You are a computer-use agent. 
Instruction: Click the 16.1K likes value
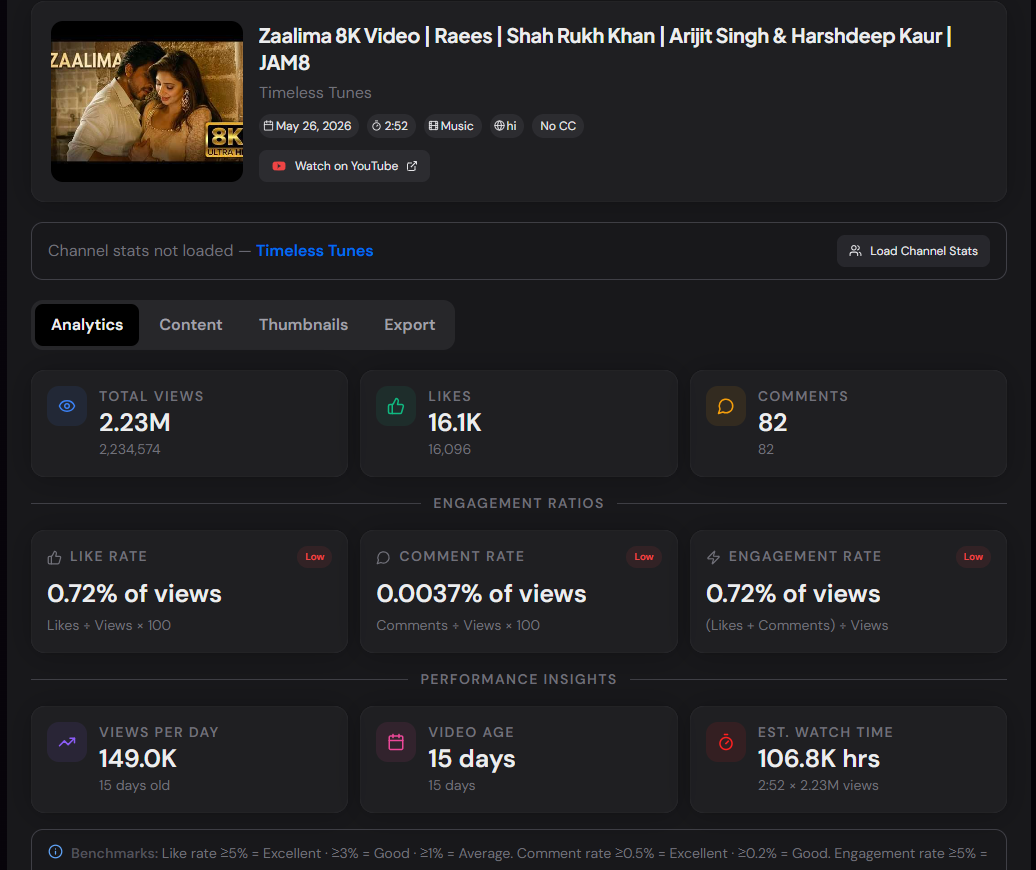[x=455, y=423]
